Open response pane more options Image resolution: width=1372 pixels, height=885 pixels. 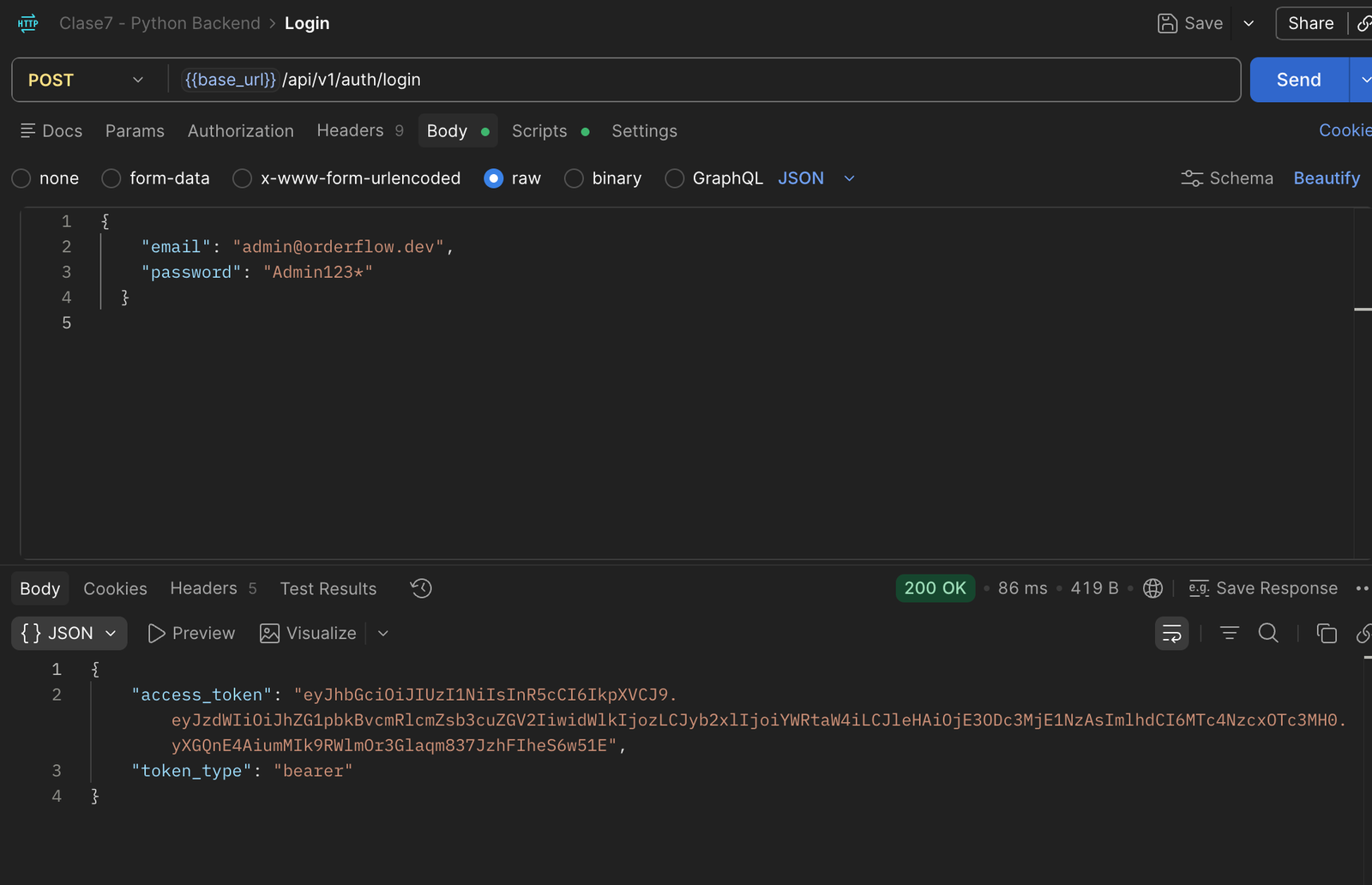1363,588
